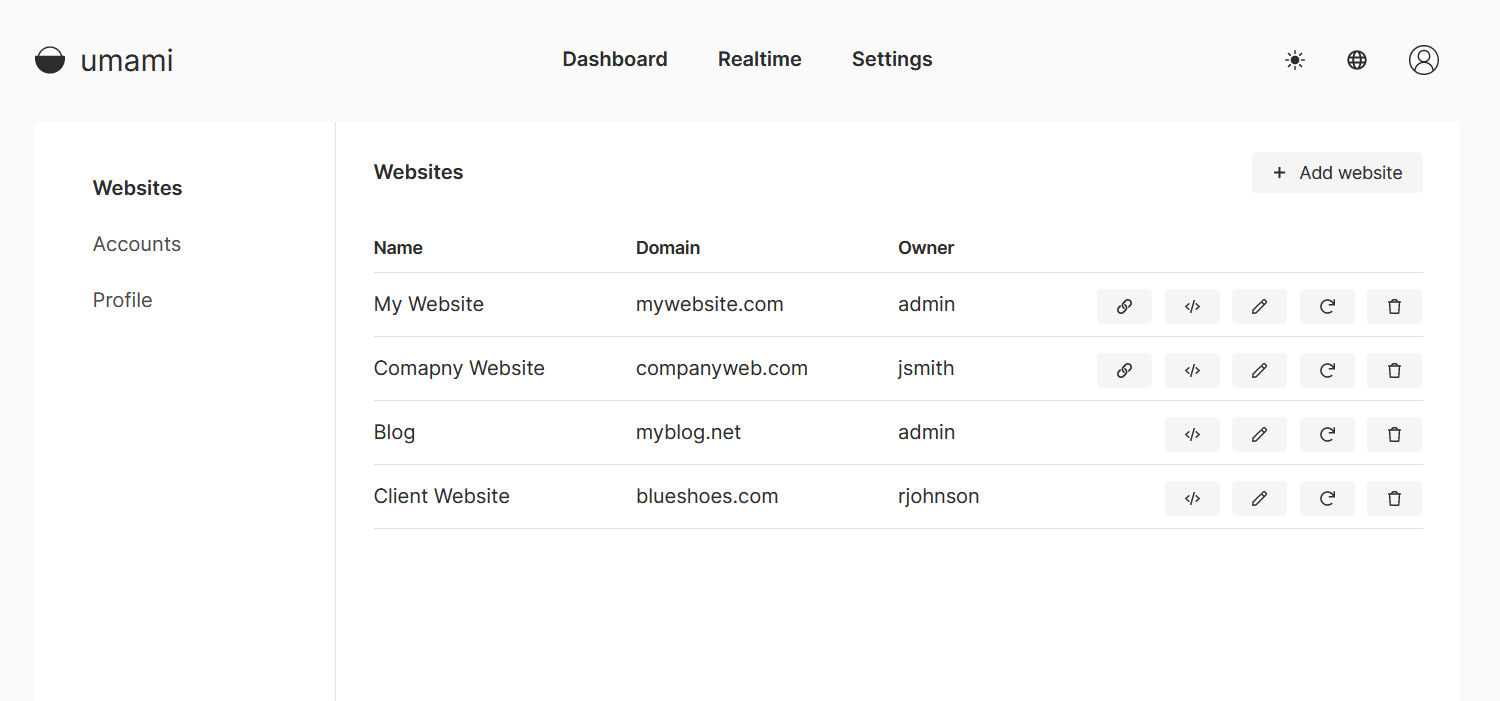
Task: Open the language selector globe
Action: (1357, 60)
